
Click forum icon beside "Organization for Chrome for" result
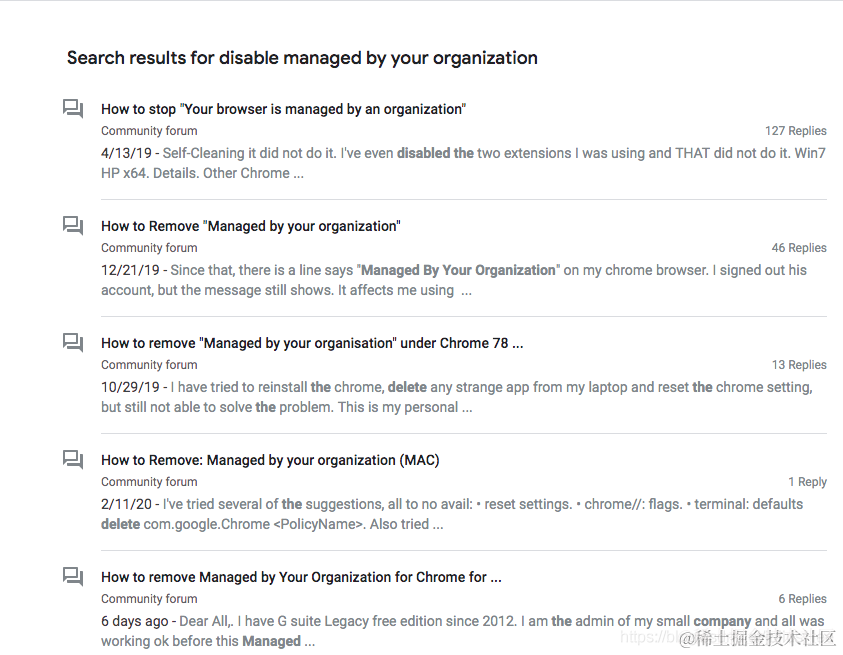coord(73,577)
